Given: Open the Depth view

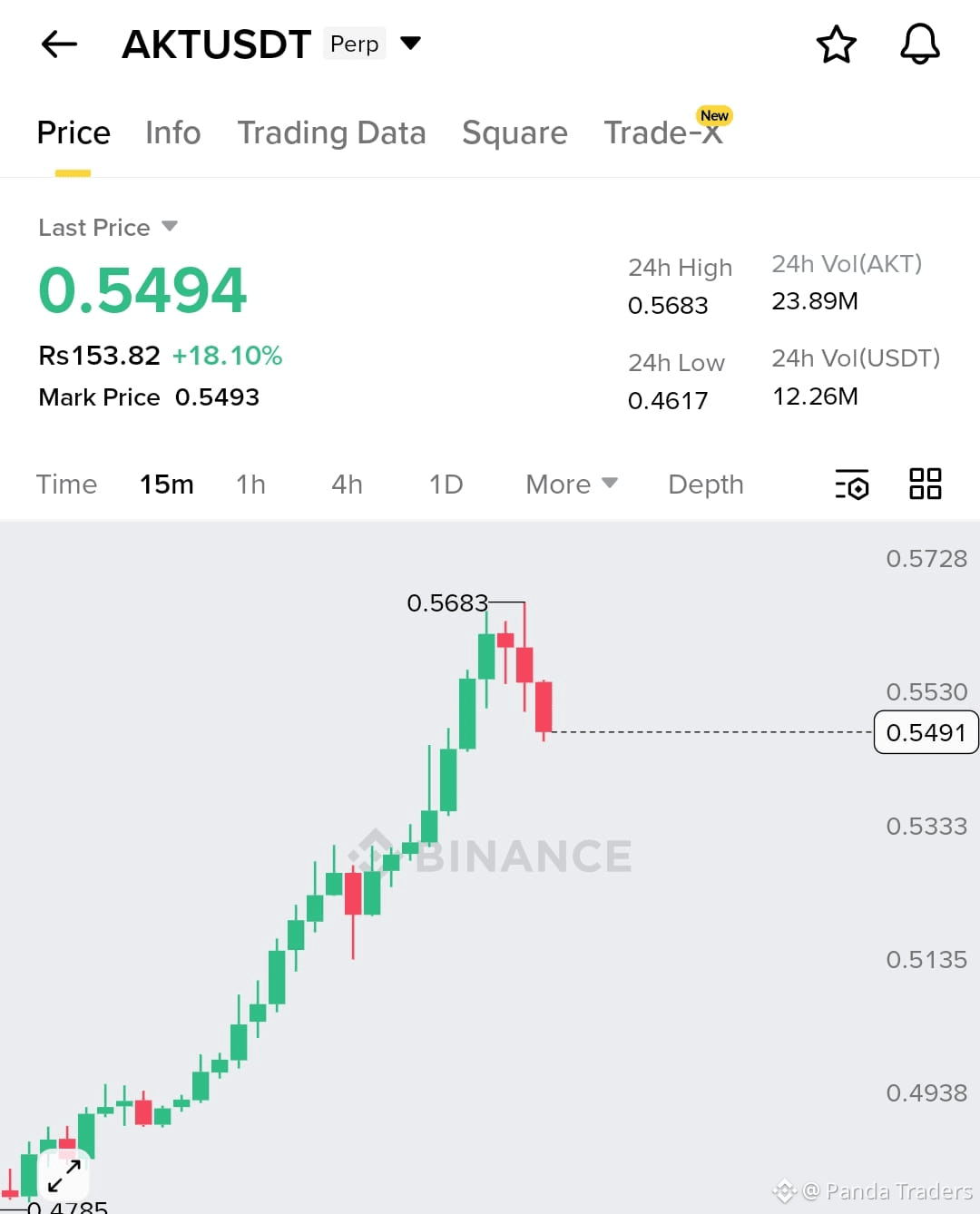Looking at the screenshot, I should [x=705, y=485].
